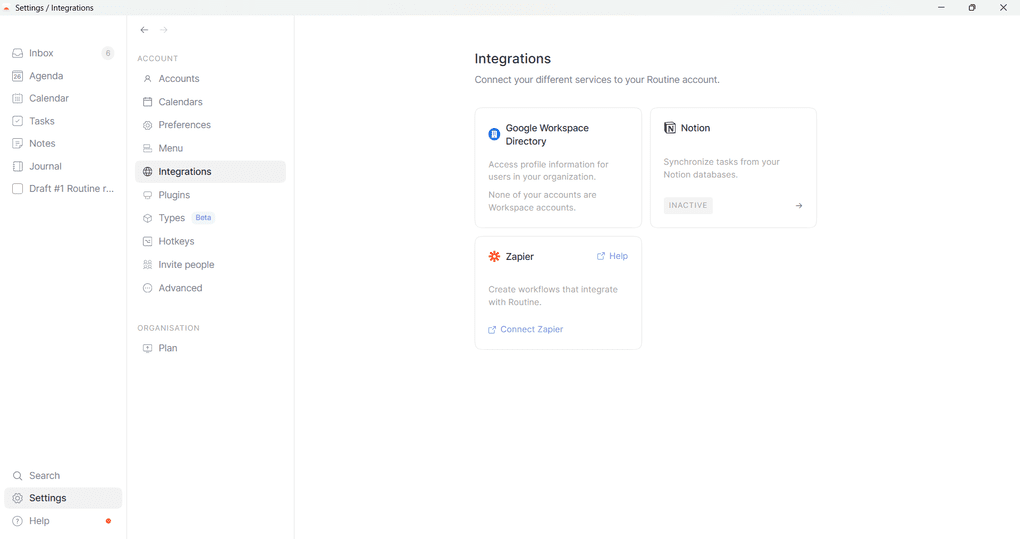Image resolution: width=1020 pixels, height=539 pixels.
Task: Click the Calendar grid icon
Action: click(x=18, y=98)
